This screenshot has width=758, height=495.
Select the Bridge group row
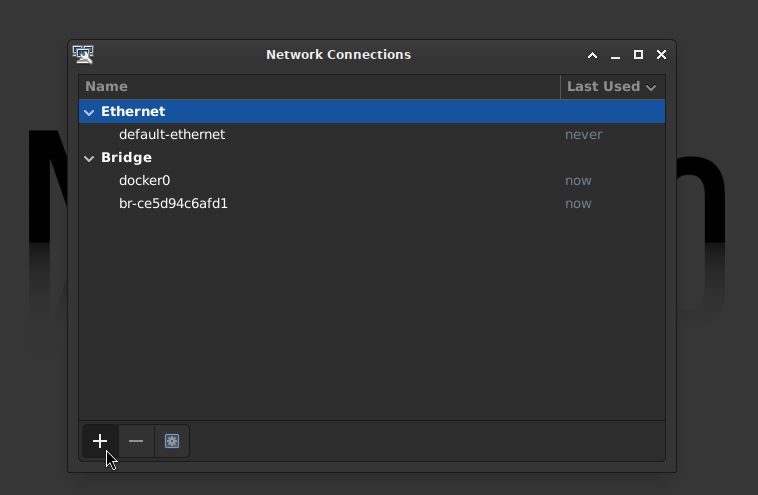372,158
